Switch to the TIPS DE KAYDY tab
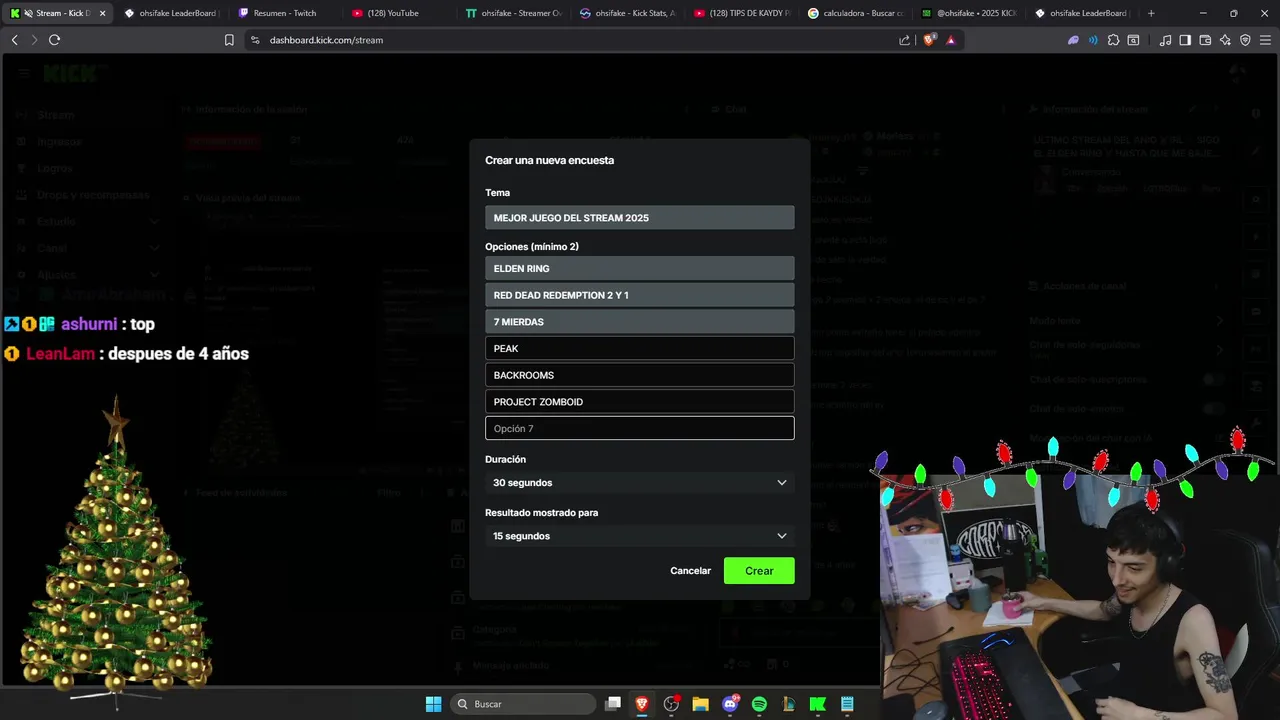 point(740,13)
